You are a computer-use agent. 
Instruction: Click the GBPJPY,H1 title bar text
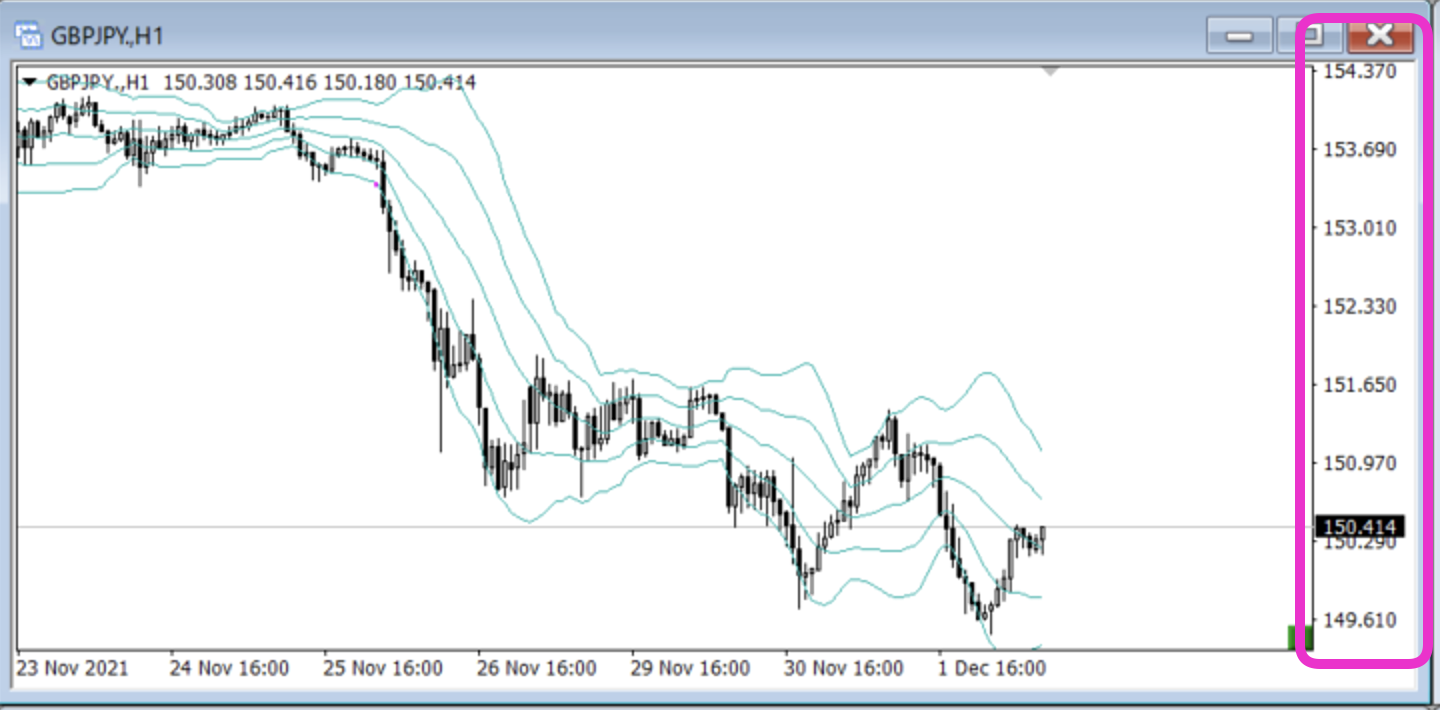(x=109, y=36)
